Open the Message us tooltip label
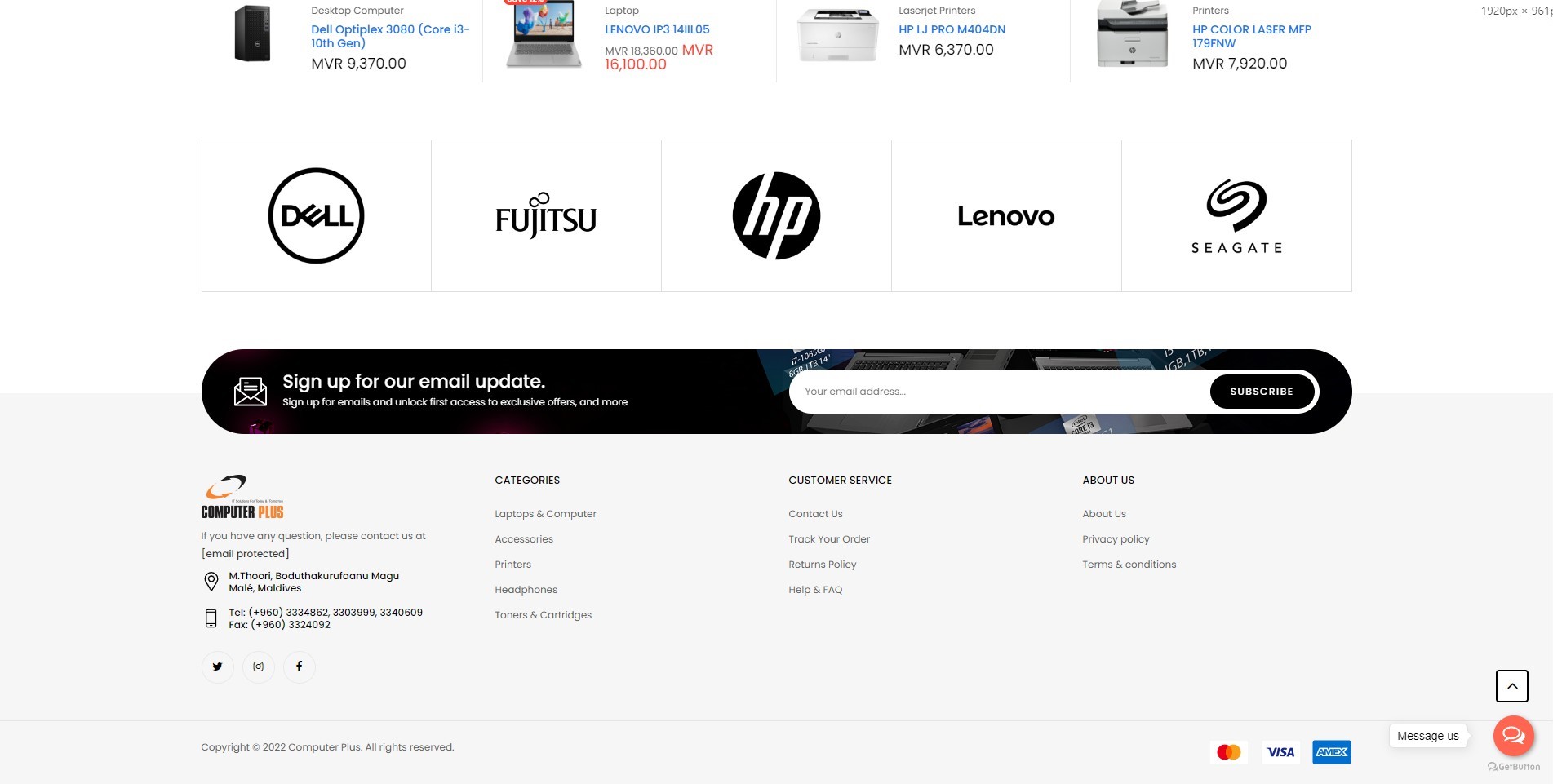 [x=1428, y=736]
